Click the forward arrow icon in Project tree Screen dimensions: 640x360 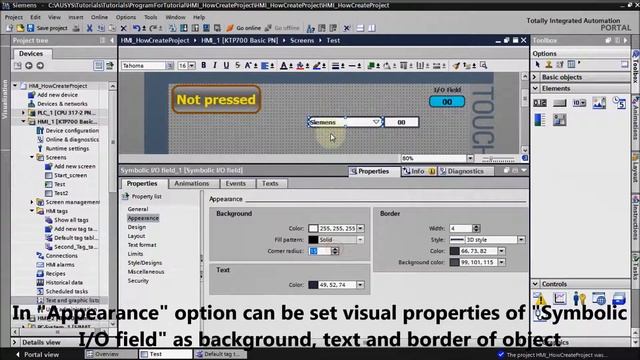[x=40, y=66]
